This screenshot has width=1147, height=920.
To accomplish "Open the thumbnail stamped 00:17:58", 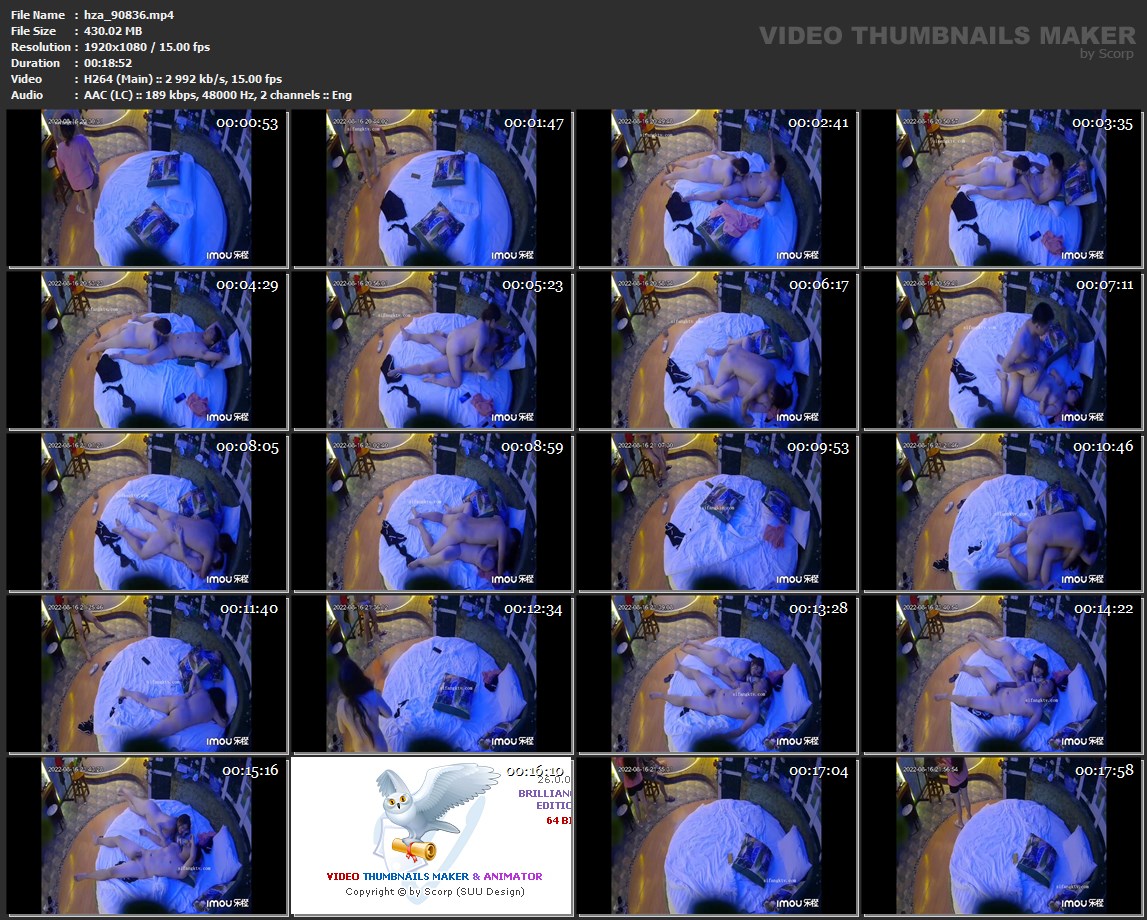I will pyautogui.click(x=1003, y=836).
